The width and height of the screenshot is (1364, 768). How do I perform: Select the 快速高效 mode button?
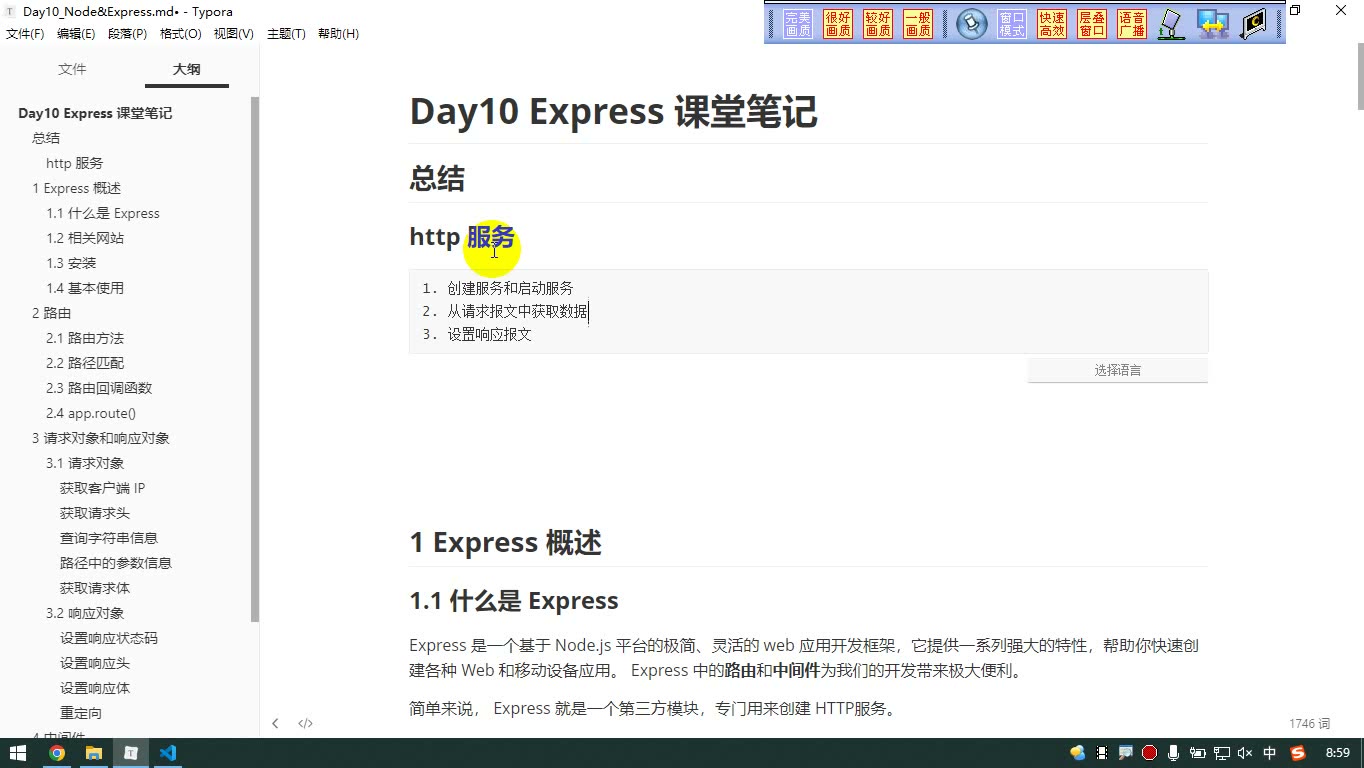(1052, 24)
